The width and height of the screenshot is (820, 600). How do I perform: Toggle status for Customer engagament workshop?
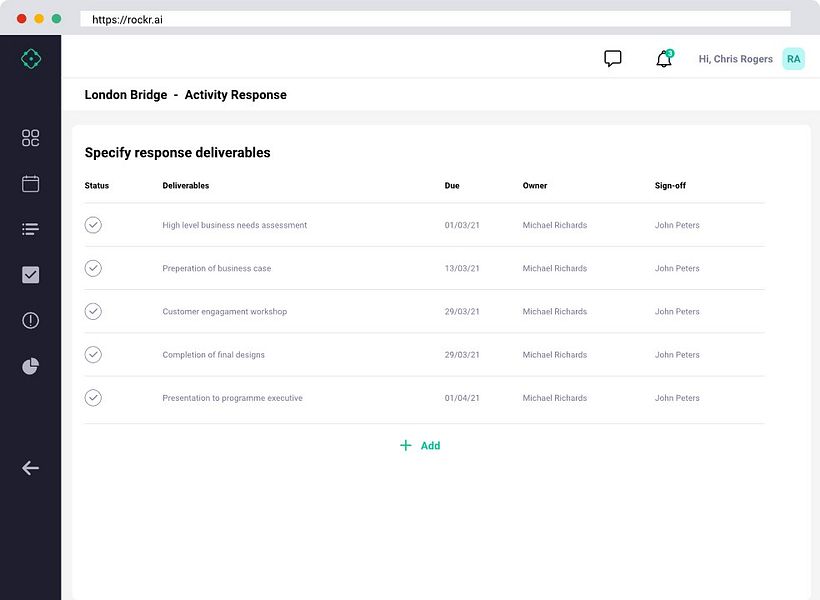pos(93,311)
